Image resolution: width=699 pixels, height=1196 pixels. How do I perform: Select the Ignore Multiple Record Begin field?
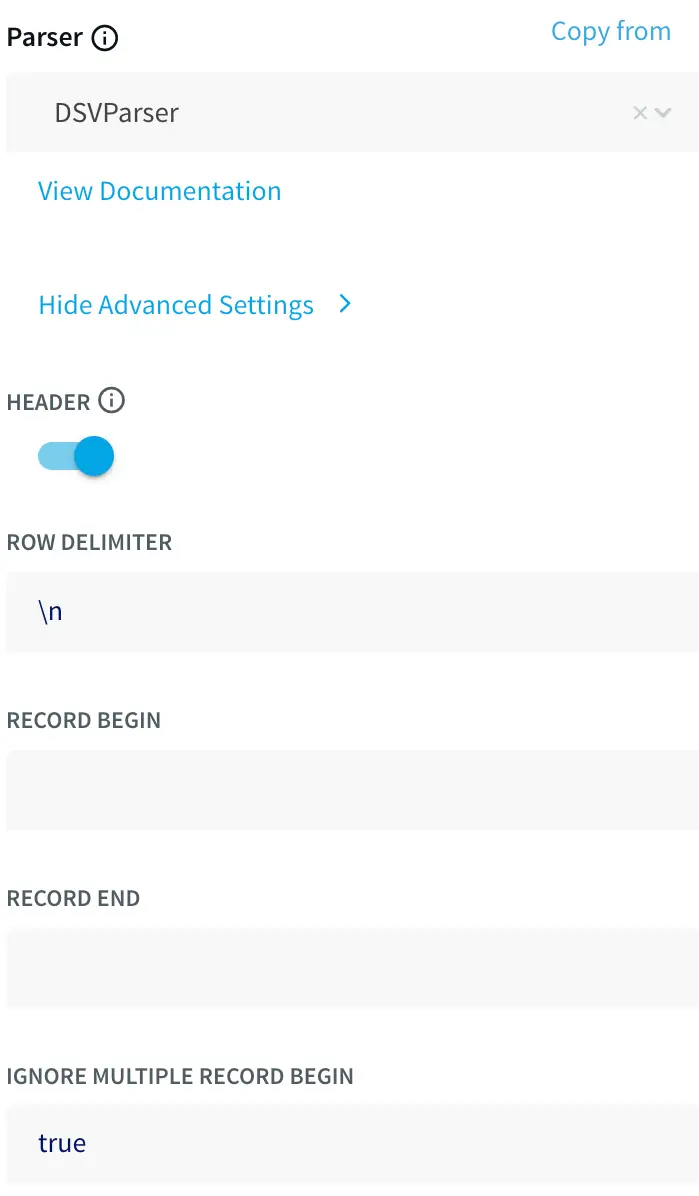350,1144
